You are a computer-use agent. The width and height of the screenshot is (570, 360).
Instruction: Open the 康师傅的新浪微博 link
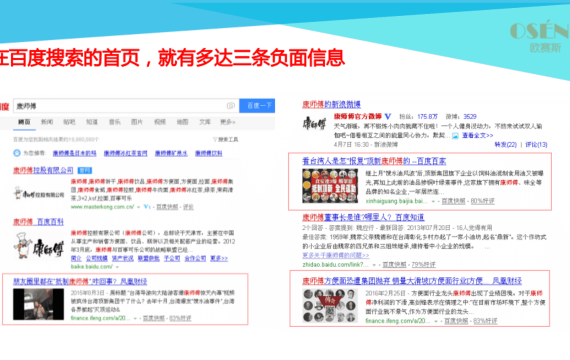(331, 105)
